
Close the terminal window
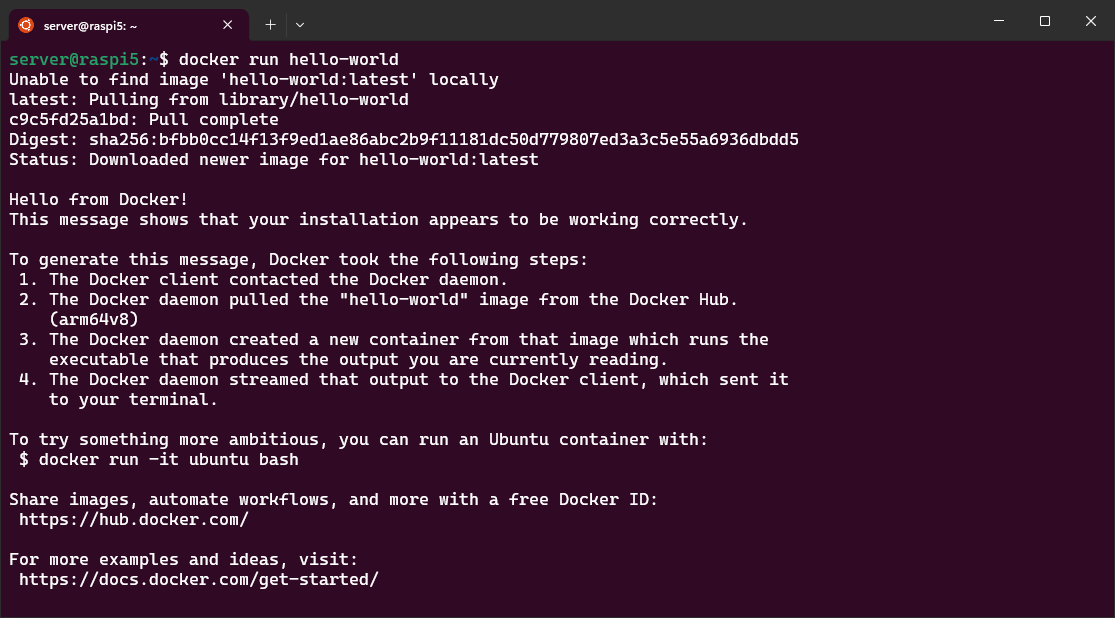(x=1091, y=21)
